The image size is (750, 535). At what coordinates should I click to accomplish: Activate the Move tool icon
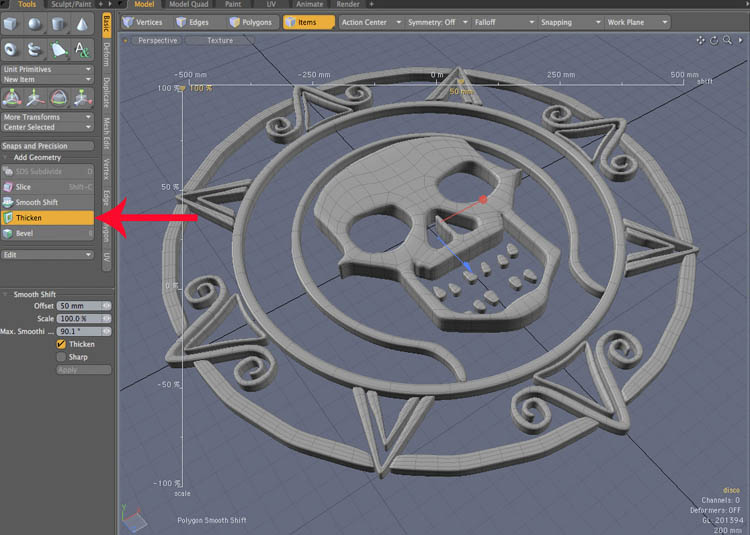click(x=35, y=98)
